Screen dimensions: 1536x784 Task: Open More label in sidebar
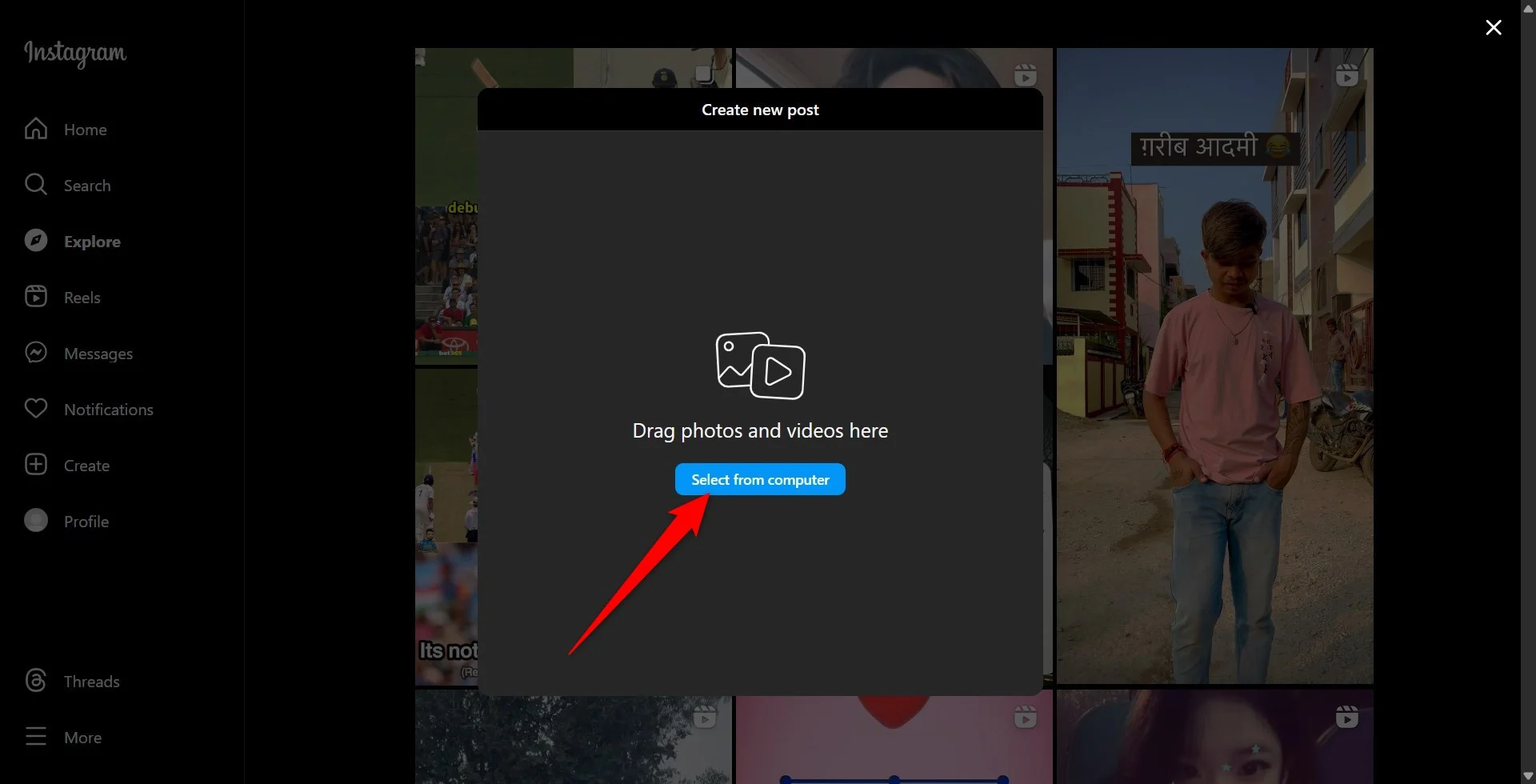tap(82, 738)
